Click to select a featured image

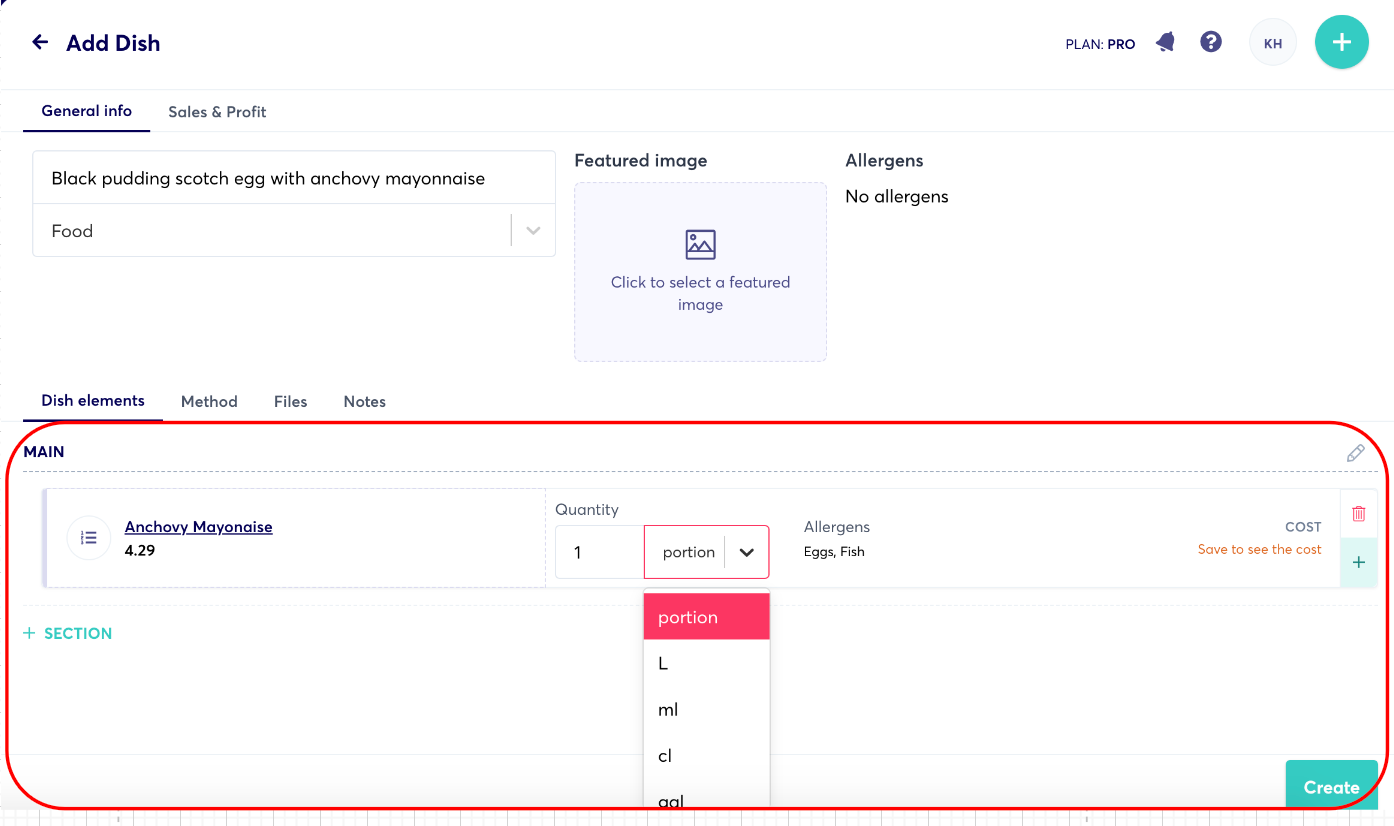700,272
